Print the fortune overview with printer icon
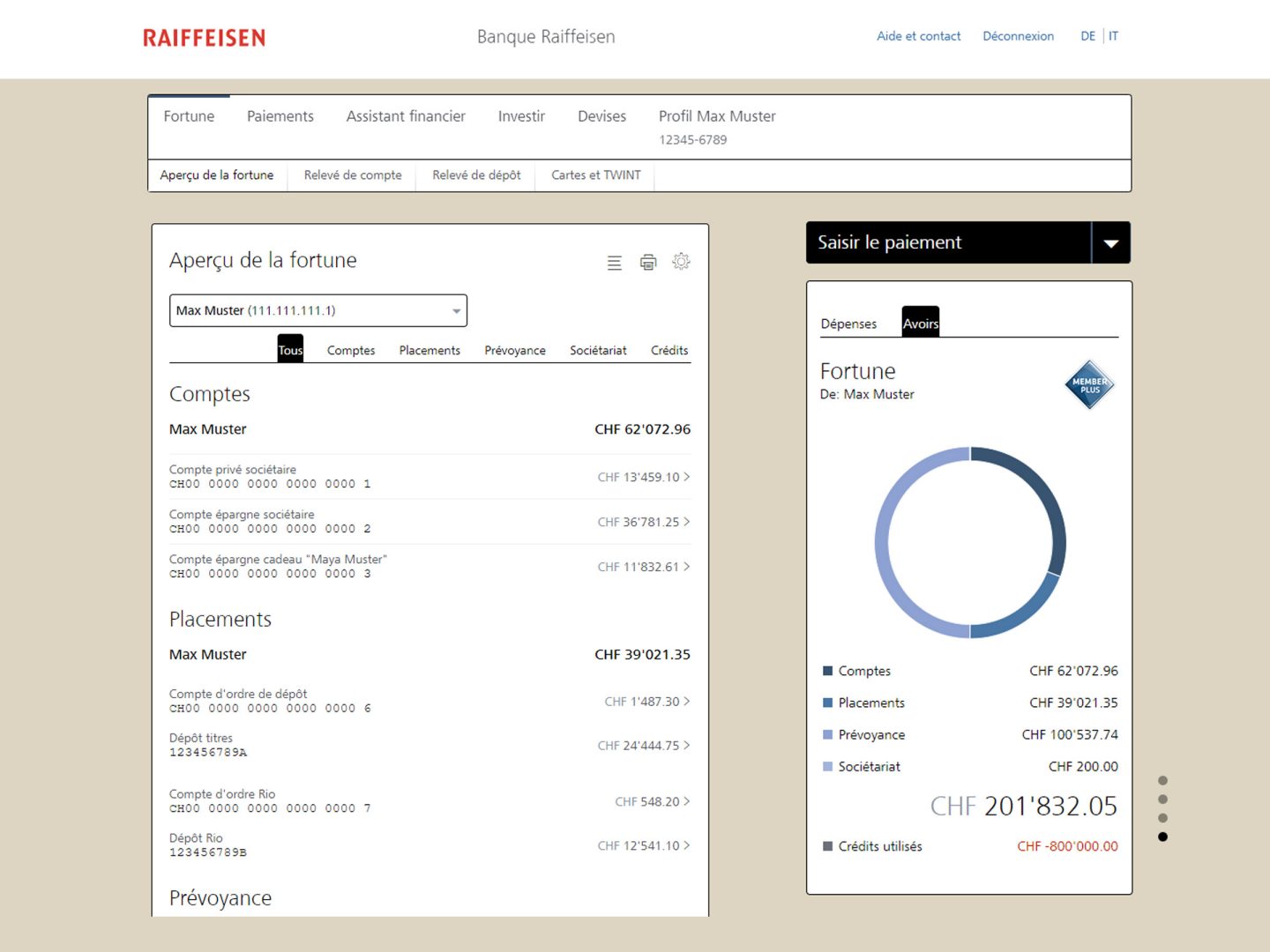The image size is (1270, 952). 648,263
